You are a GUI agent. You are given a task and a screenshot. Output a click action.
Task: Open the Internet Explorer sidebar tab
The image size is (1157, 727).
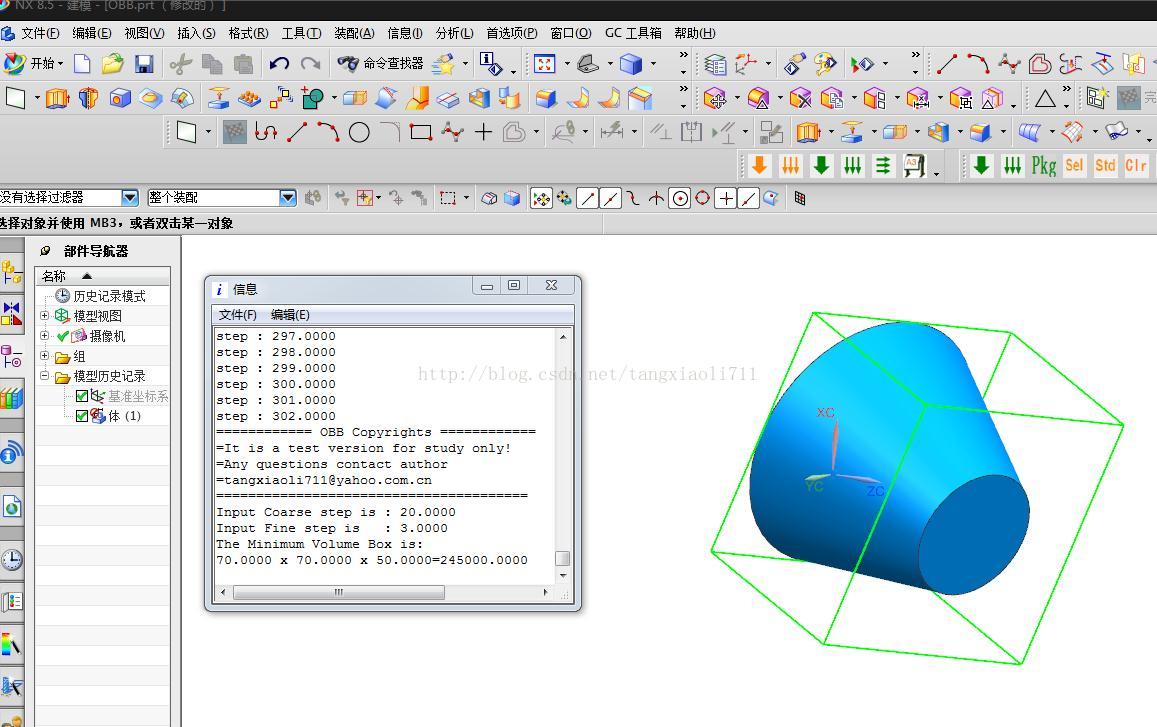[12, 506]
